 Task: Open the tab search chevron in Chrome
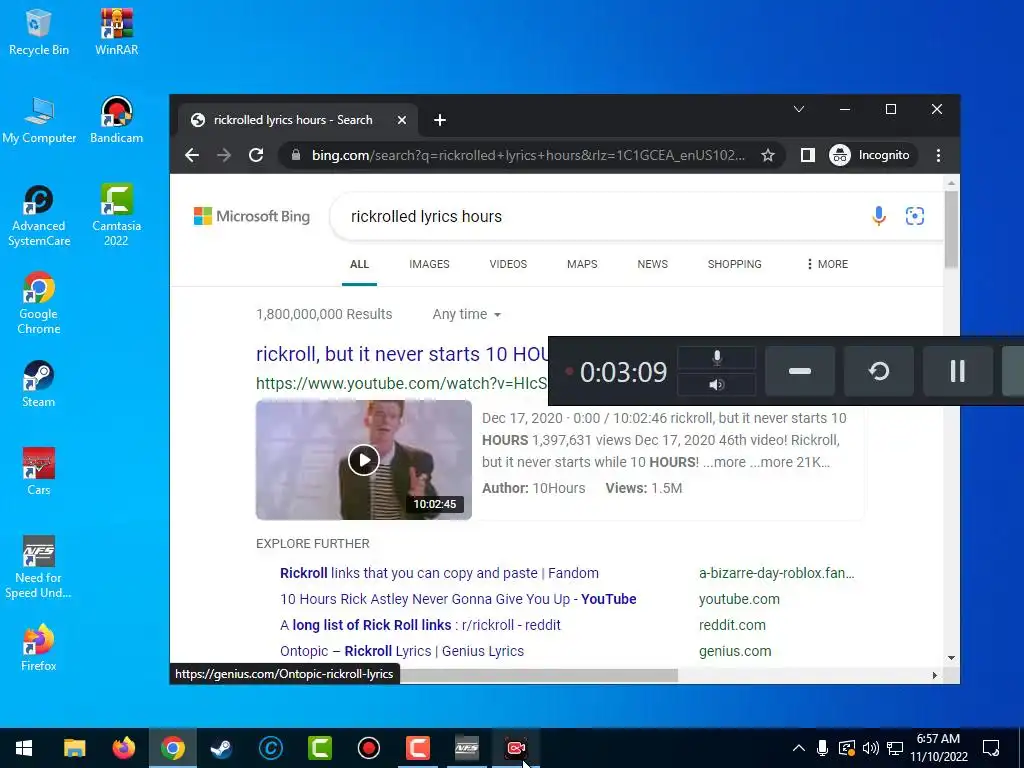pyautogui.click(x=799, y=109)
